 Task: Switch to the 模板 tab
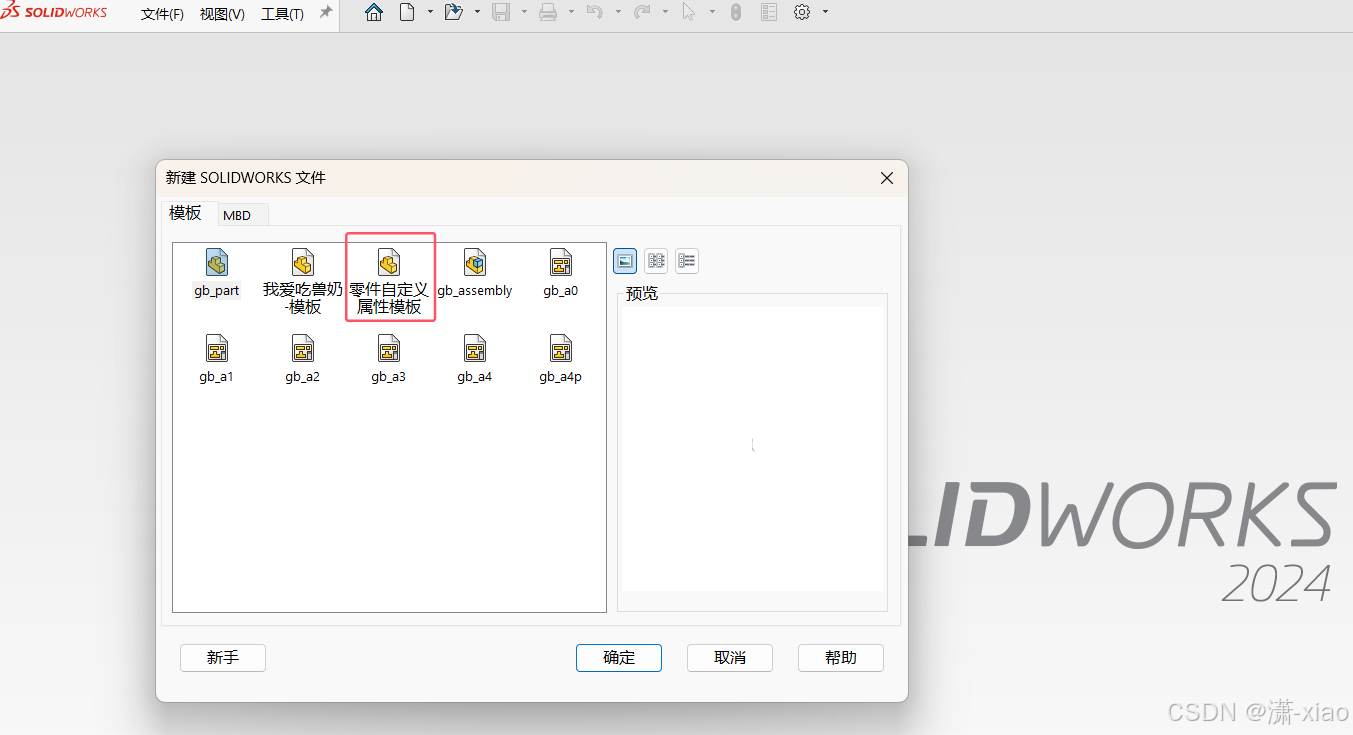coord(186,213)
